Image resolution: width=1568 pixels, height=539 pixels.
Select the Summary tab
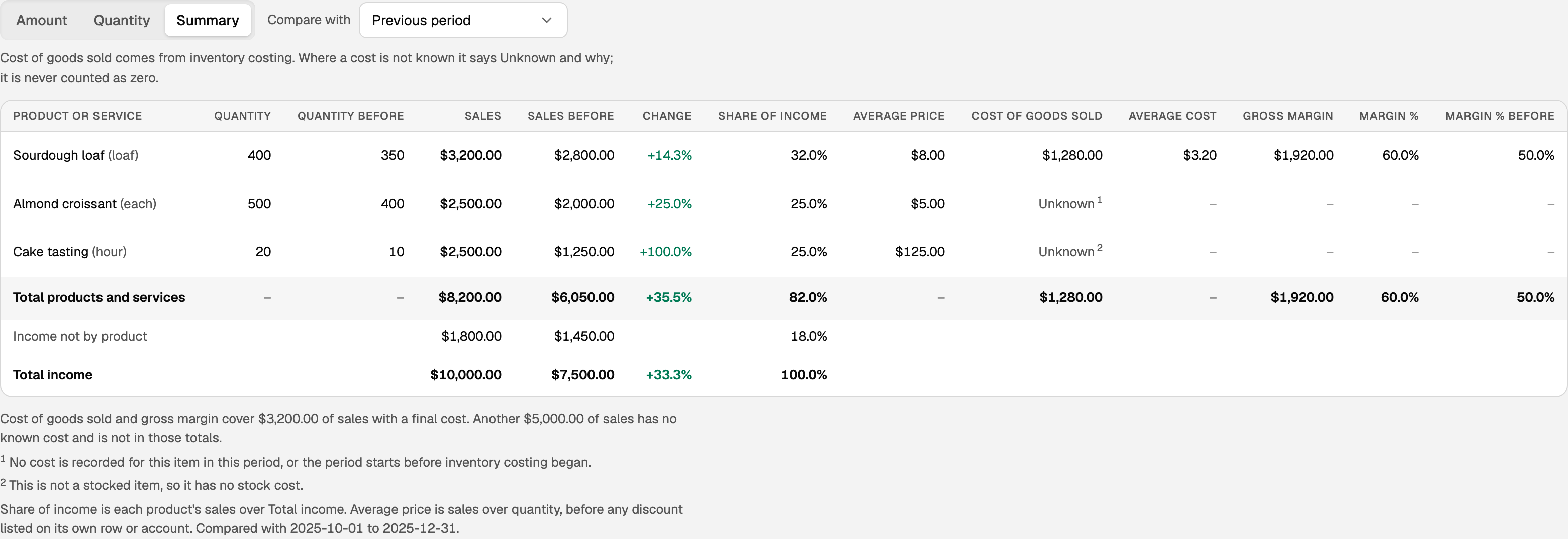coord(208,20)
